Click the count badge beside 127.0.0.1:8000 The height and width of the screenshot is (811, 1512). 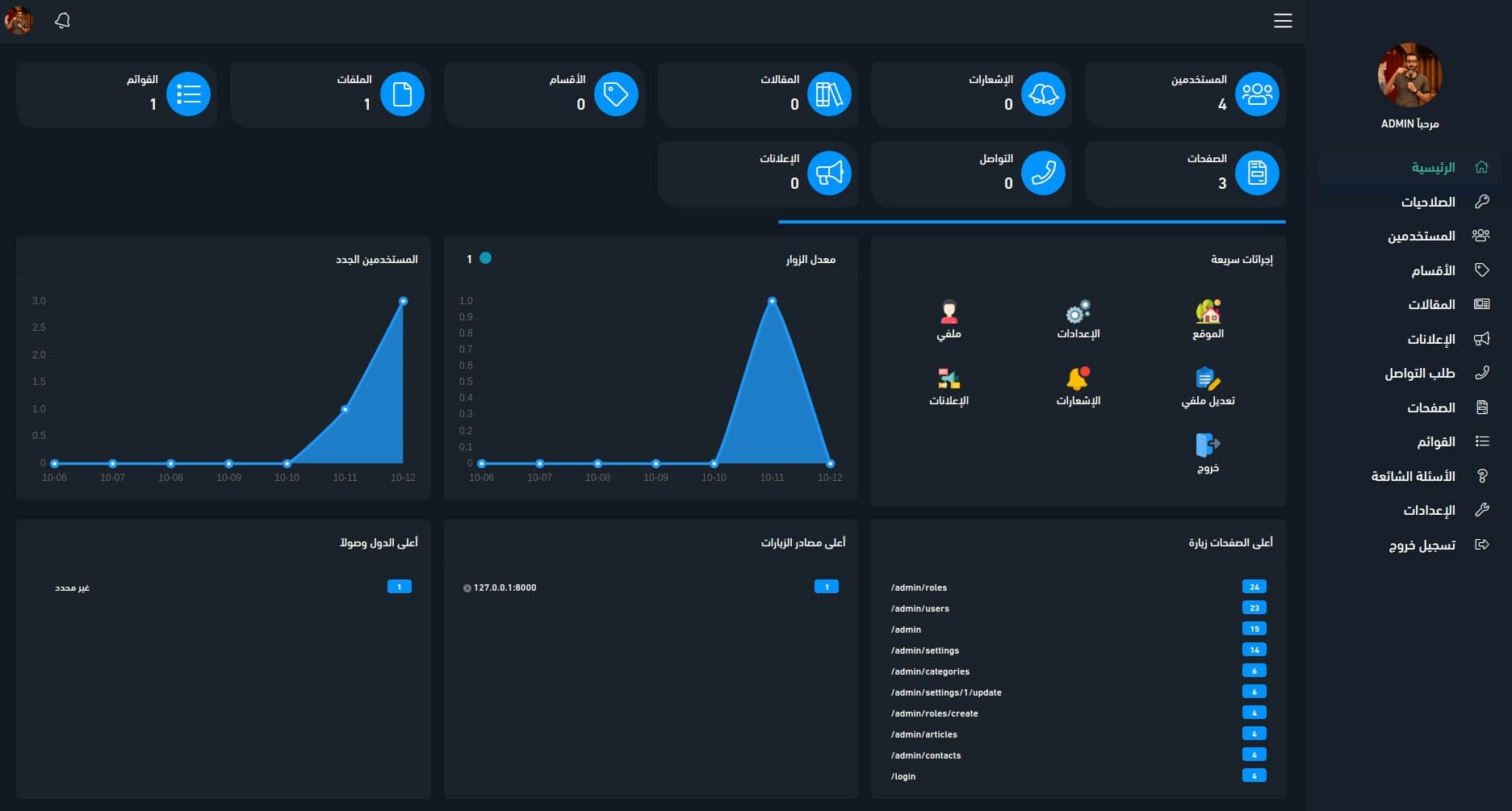(x=826, y=587)
